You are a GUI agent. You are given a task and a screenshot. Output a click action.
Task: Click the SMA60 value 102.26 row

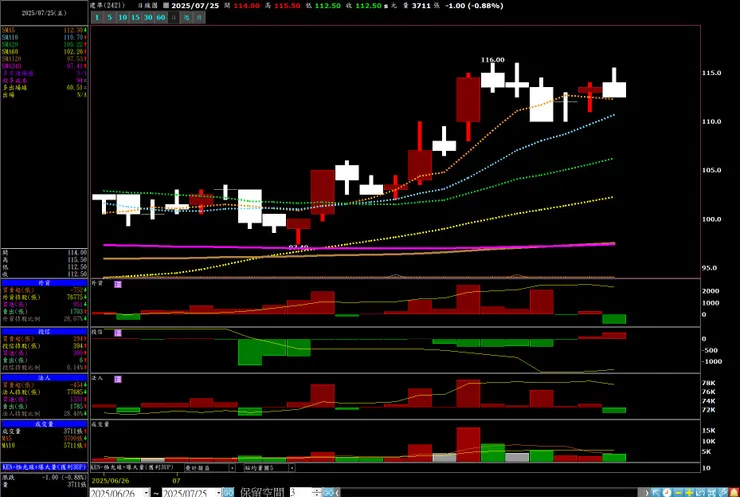(44, 51)
